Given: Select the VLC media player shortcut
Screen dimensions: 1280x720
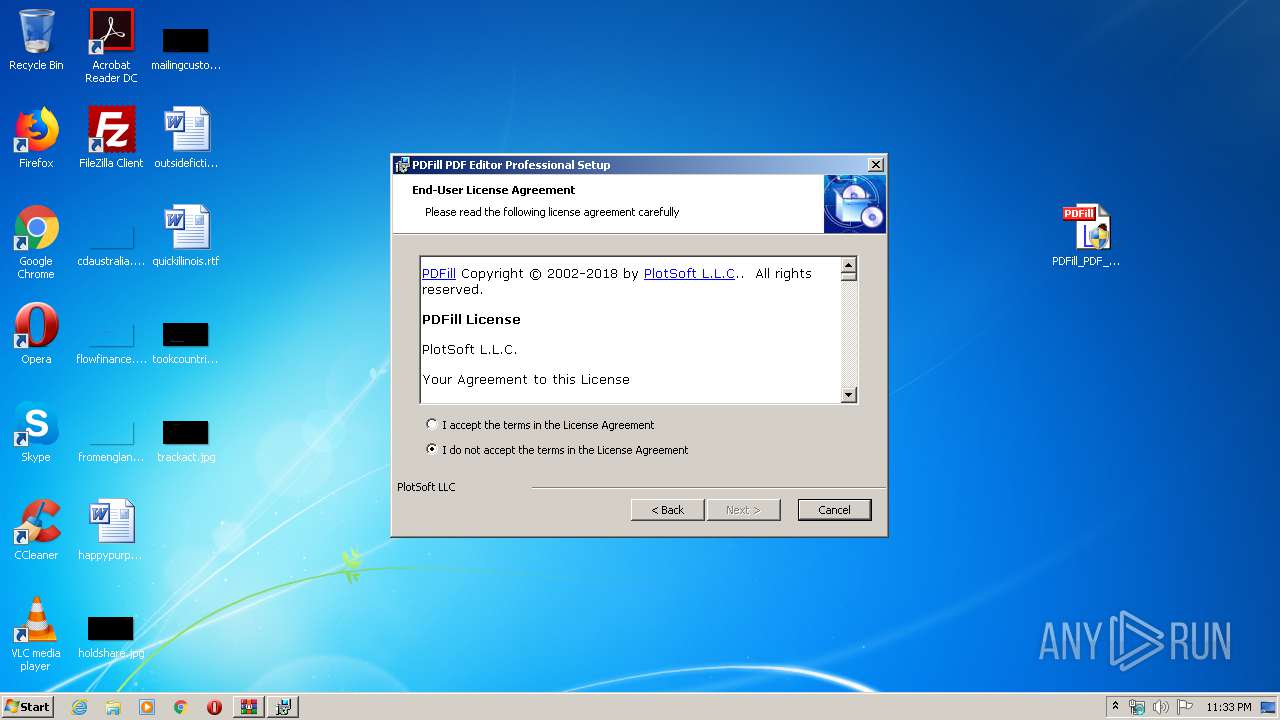Looking at the screenshot, I should point(36,634).
